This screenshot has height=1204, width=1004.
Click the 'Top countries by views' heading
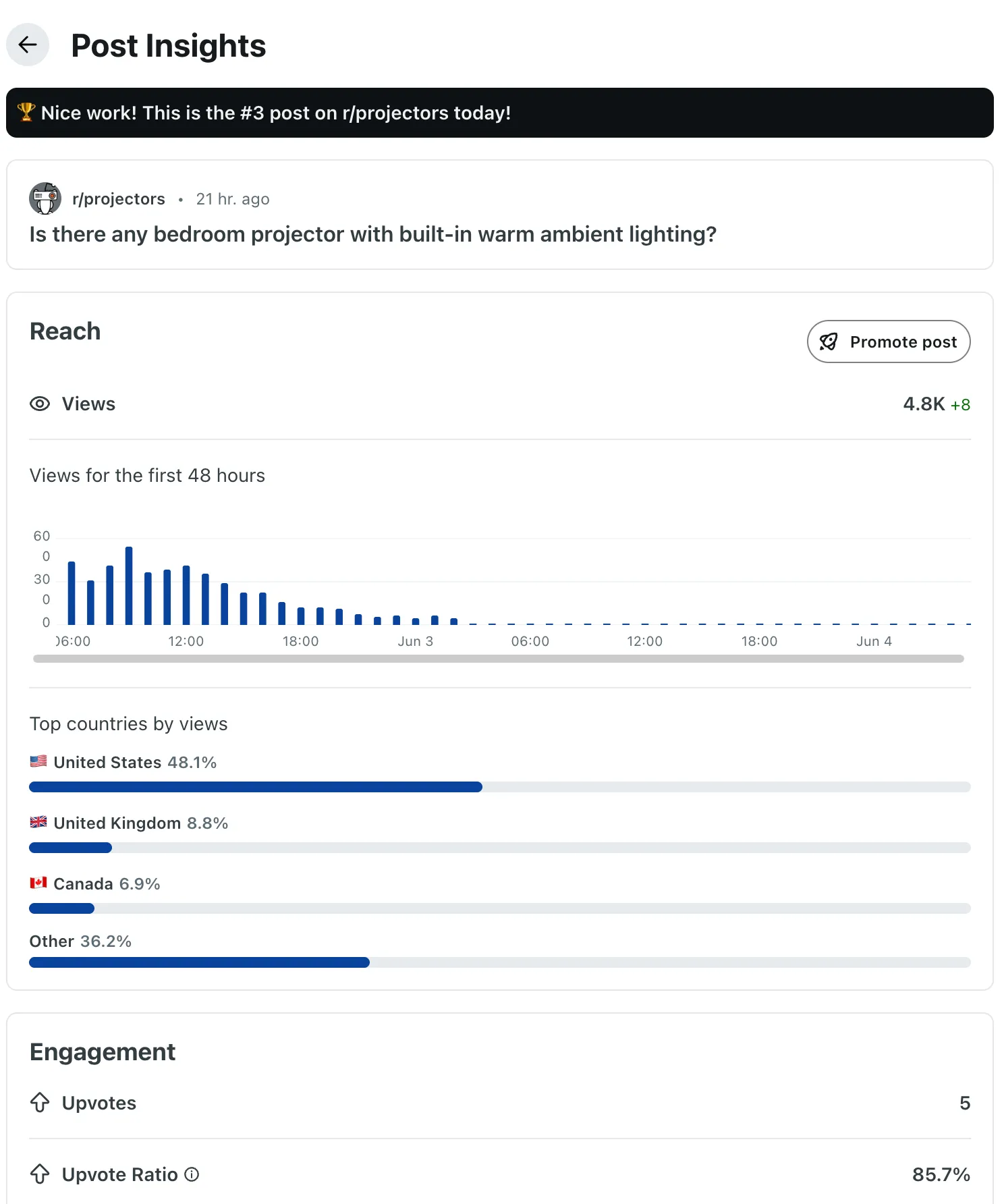(x=128, y=724)
